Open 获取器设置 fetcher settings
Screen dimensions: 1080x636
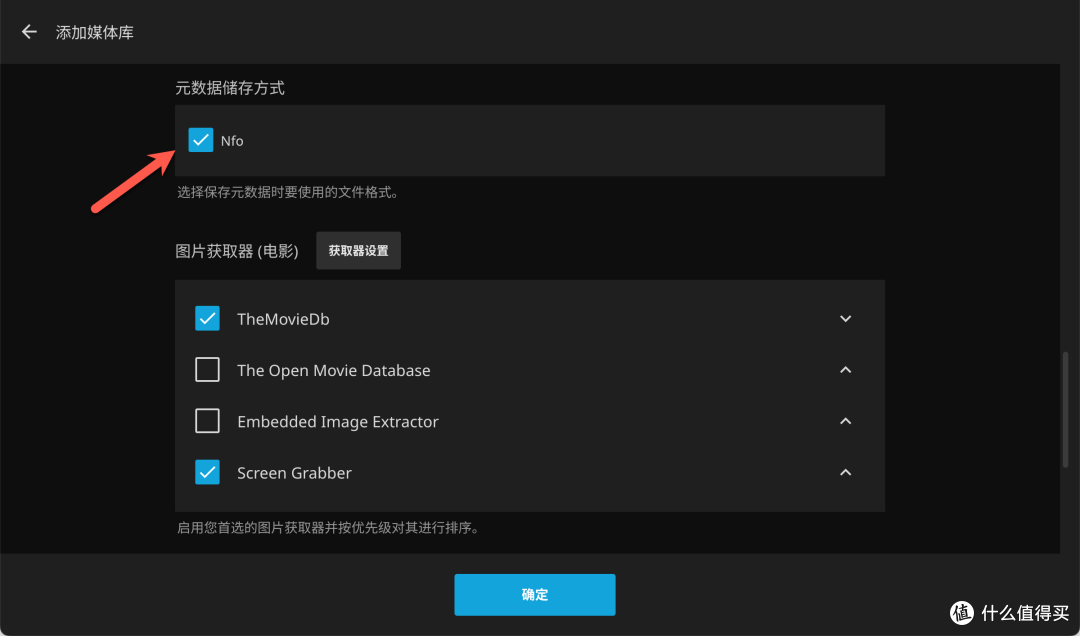click(x=358, y=251)
